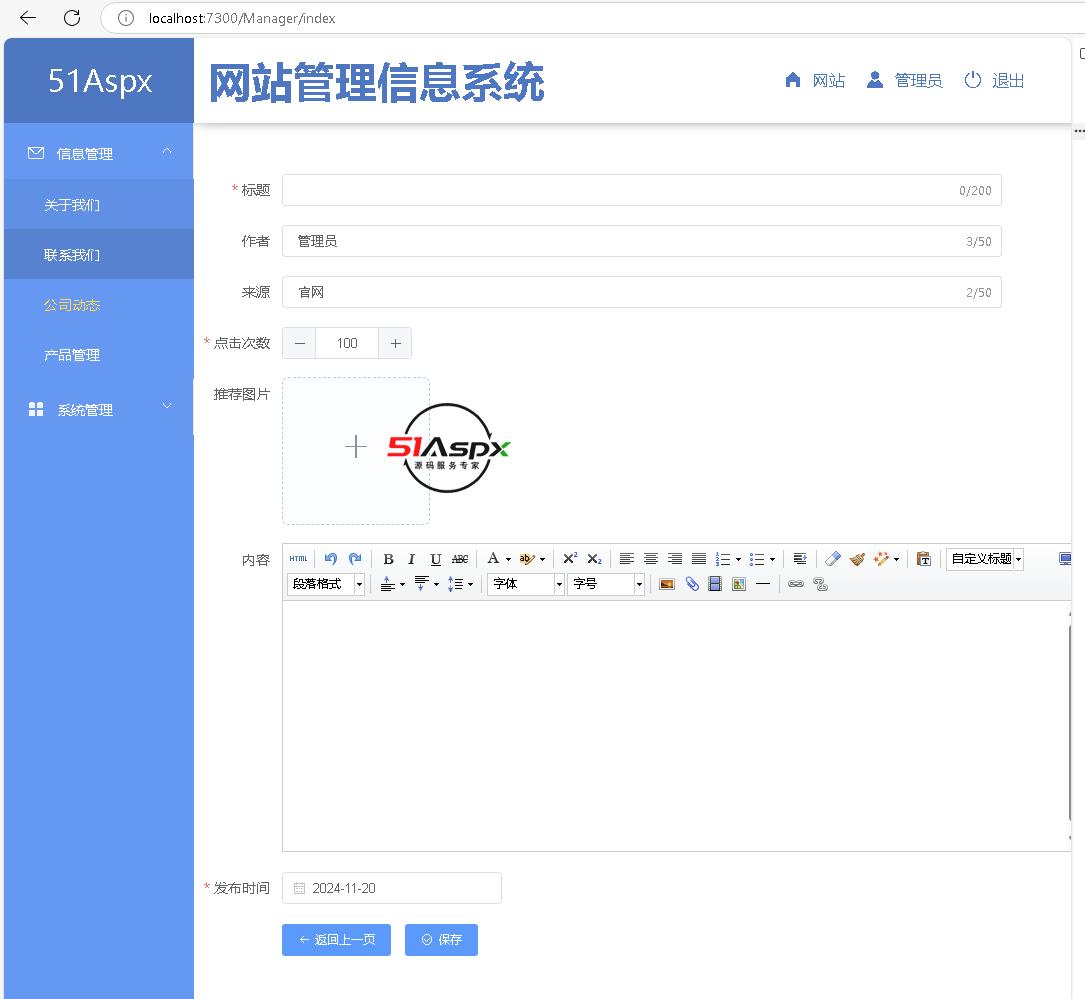This screenshot has height=999, width=1085.
Task: Toggle underline formatting
Action: 435,559
